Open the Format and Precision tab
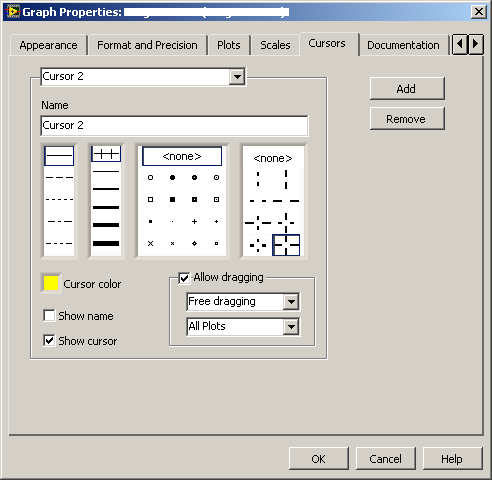This screenshot has height=480, width=492. click(x=147, y=45)
